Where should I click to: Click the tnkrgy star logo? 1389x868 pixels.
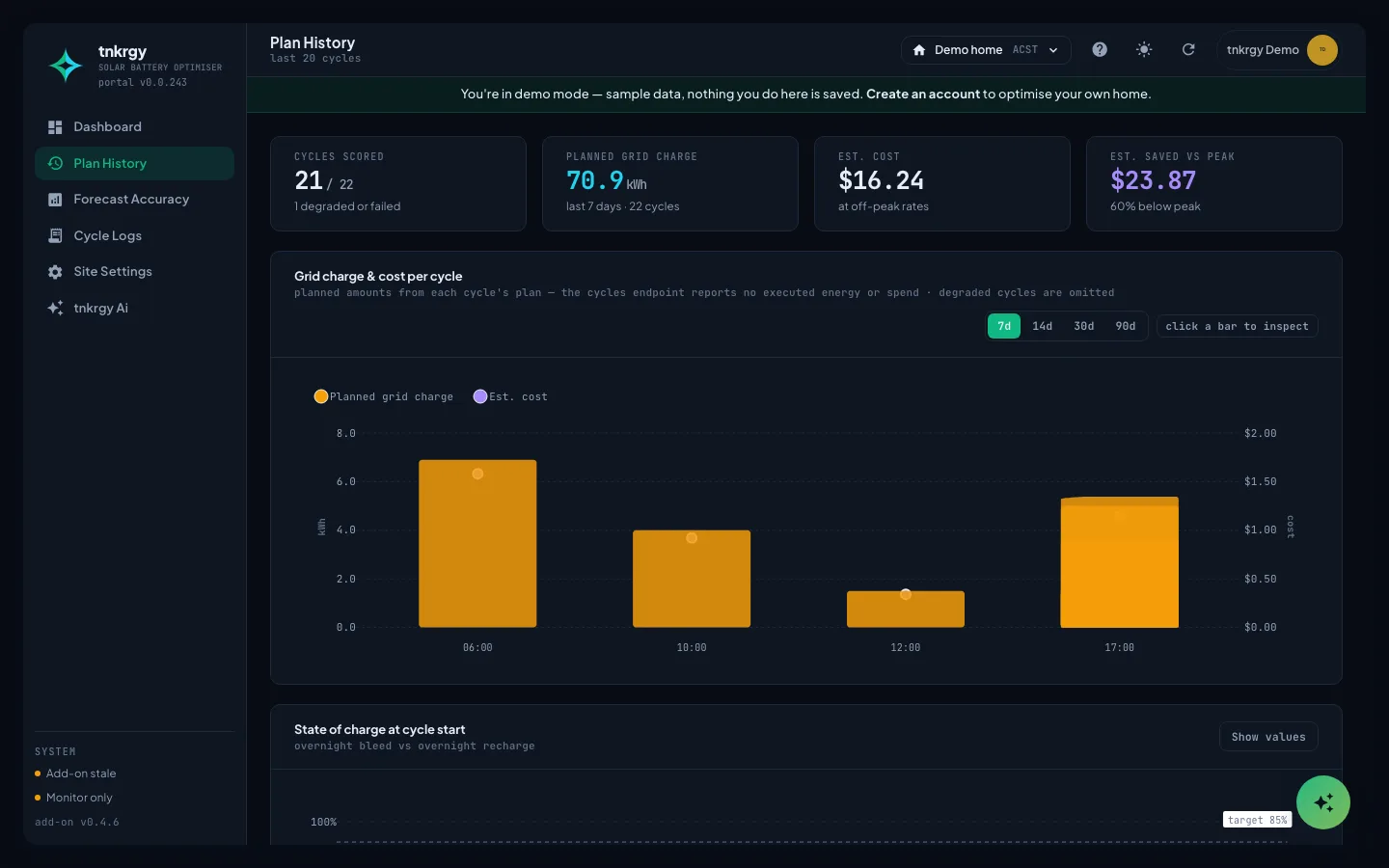click(x=66, y=66)
